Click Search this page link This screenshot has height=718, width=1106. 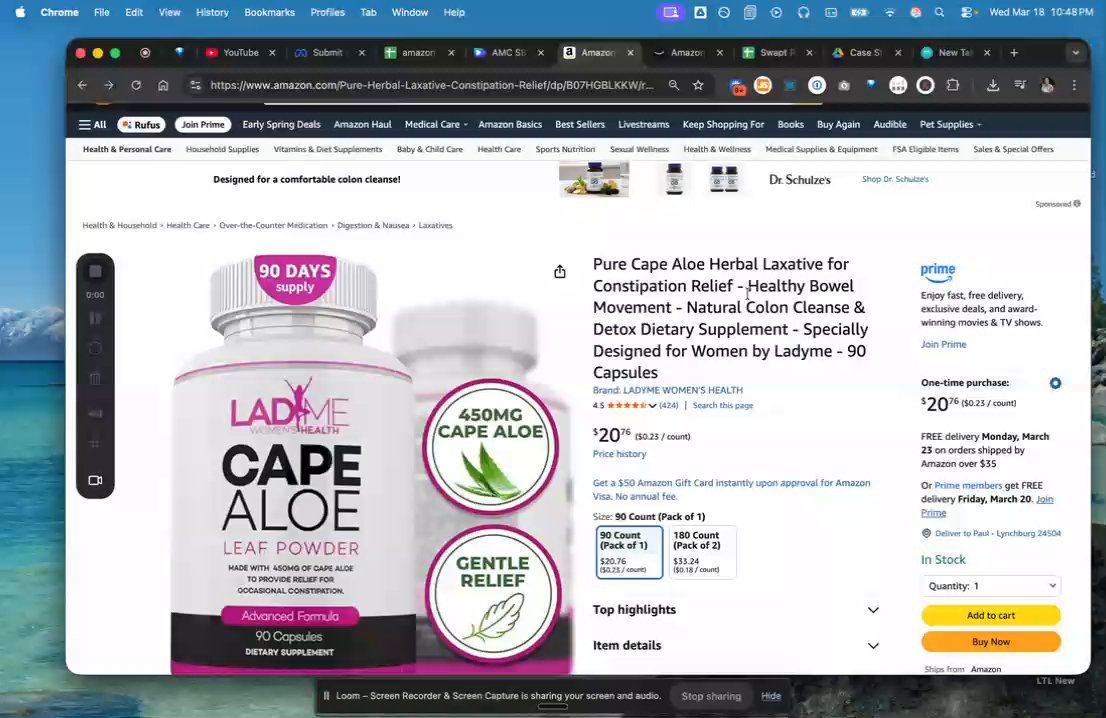tap(722, 406)
